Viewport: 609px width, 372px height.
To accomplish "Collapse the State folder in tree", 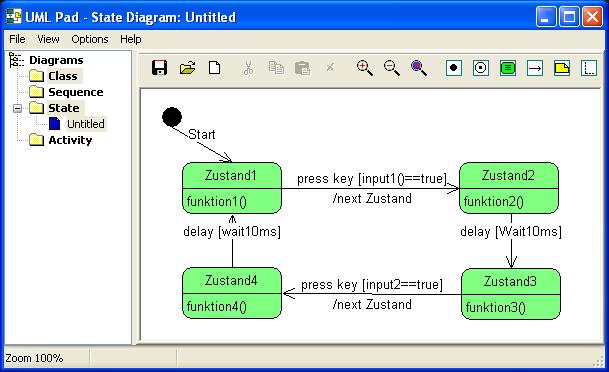I will (17, 108).
